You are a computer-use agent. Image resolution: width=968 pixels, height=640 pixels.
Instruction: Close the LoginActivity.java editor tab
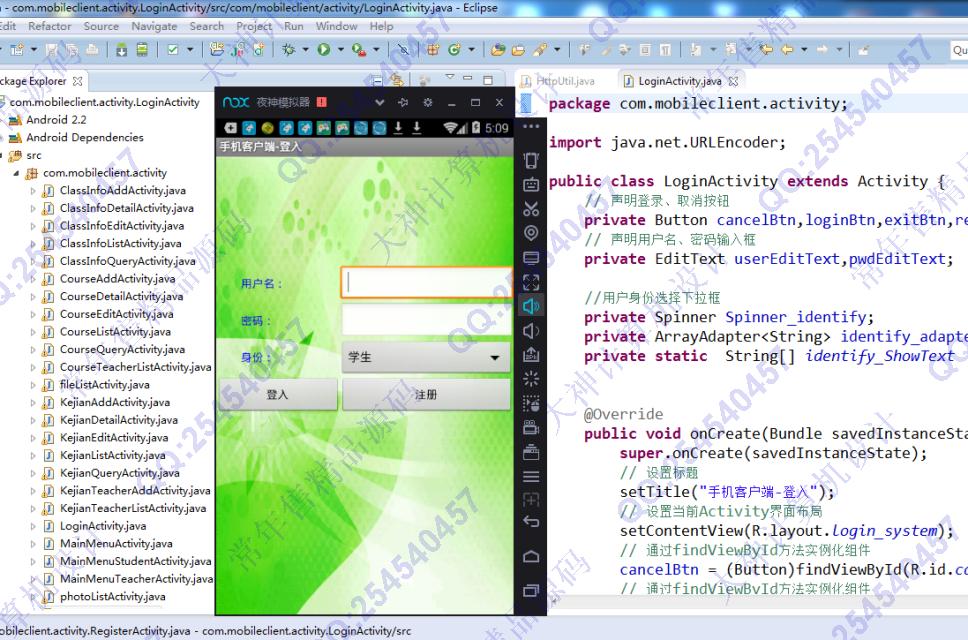(x=733, y=81)
